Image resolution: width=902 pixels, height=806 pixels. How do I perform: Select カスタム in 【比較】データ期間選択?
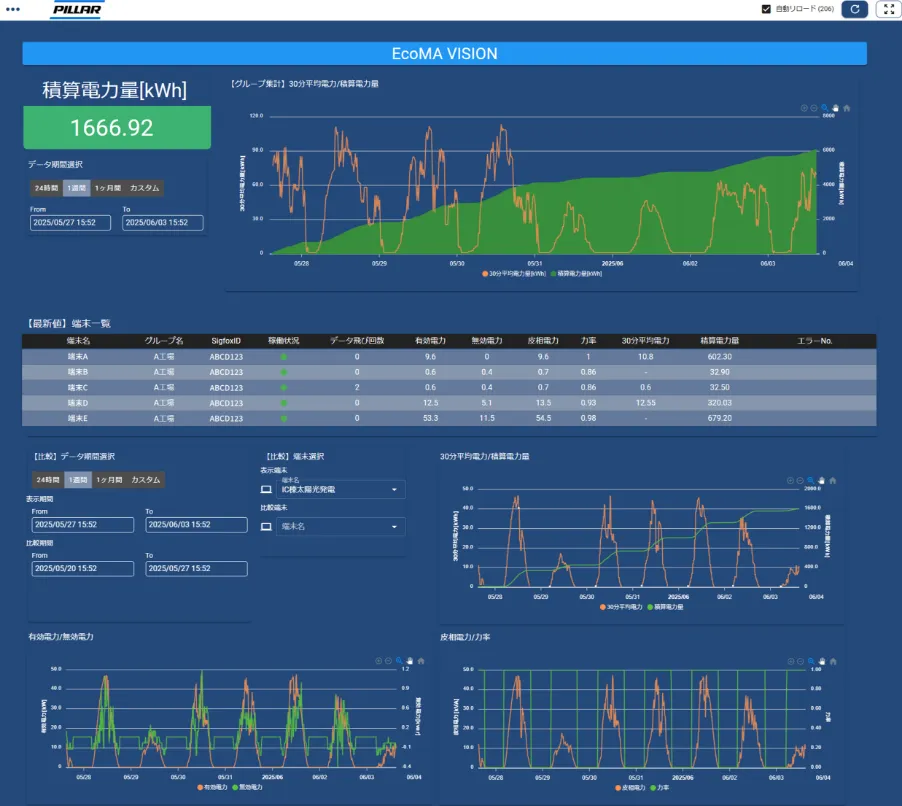(146, 480)
